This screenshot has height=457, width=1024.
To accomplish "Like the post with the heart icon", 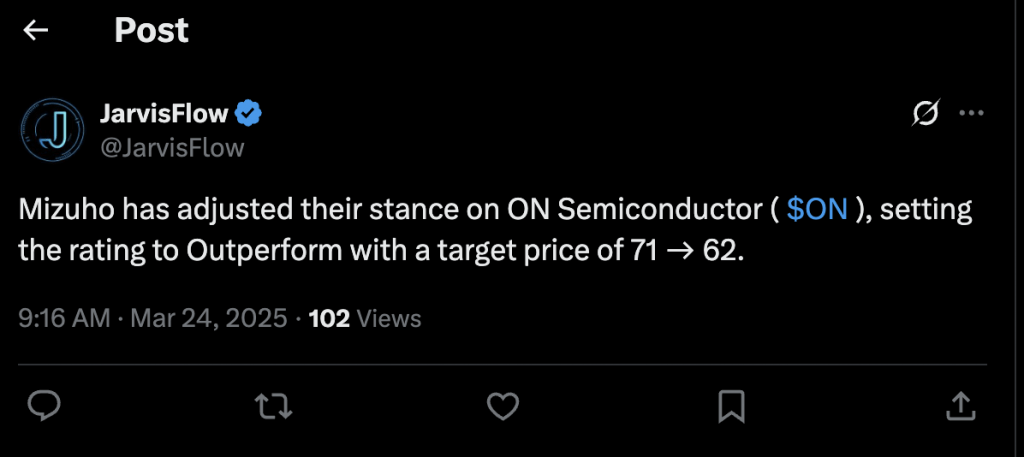I will tap(503, 407).
